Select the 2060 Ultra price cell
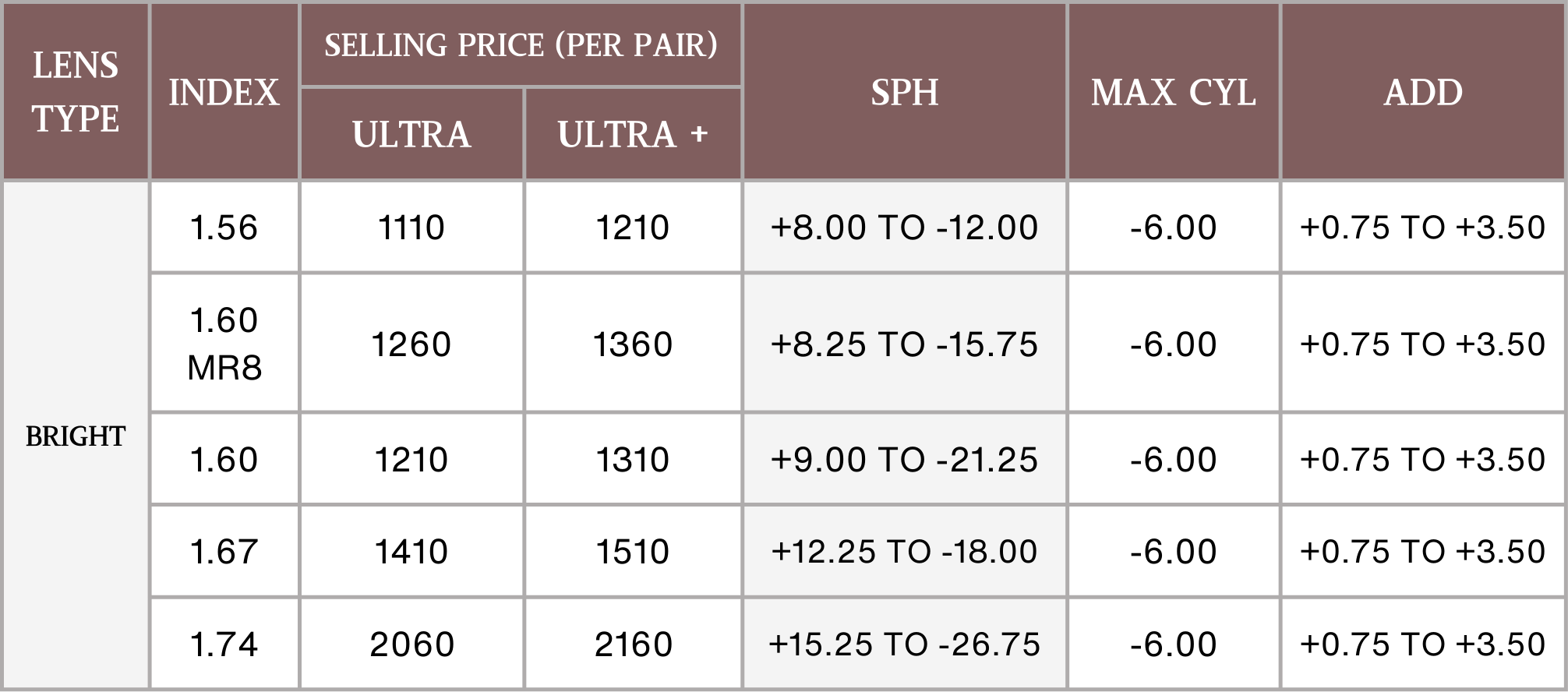Viewport: 1568px width, 692px height. pyautogui.click(x=411, y=644)
